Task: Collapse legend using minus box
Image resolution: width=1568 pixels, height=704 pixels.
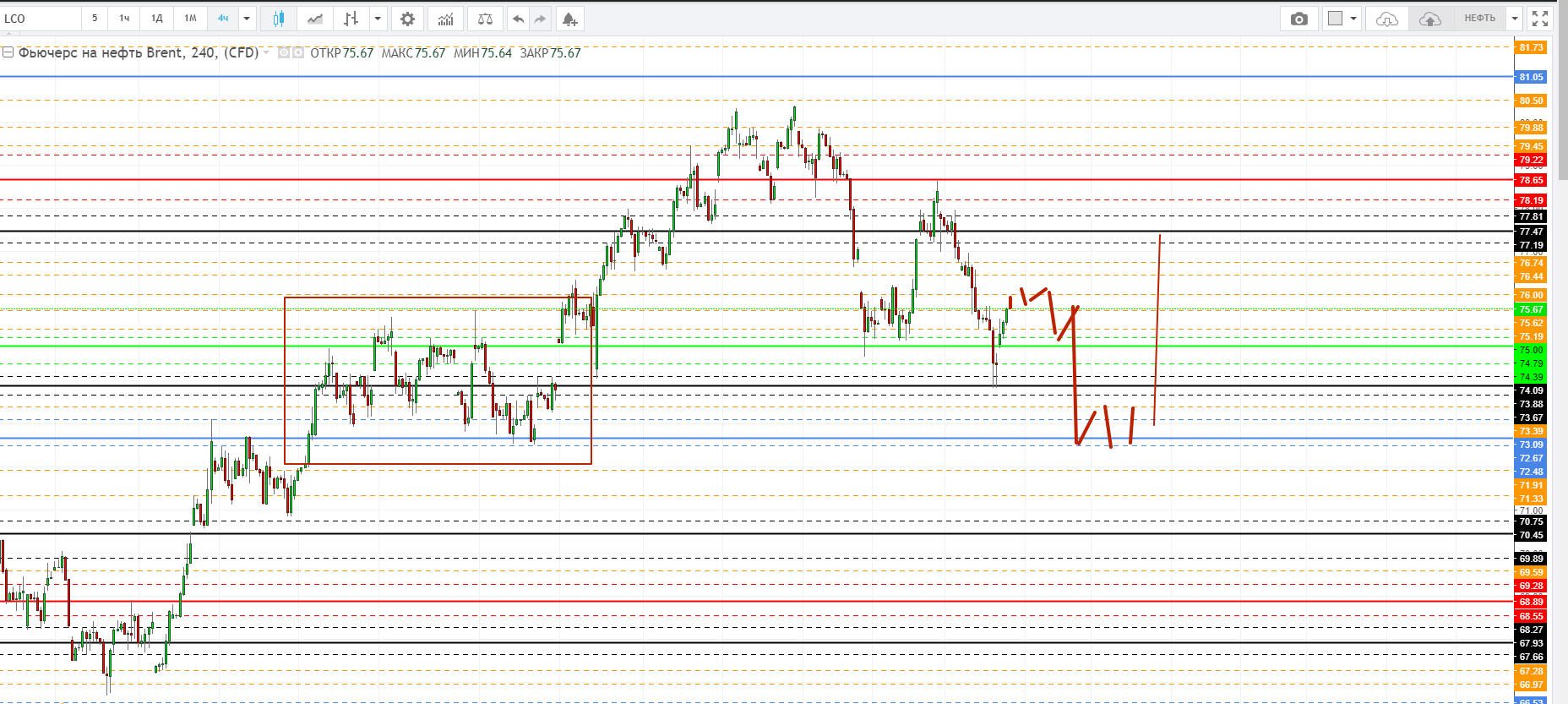Action: [x=8, y=52]
